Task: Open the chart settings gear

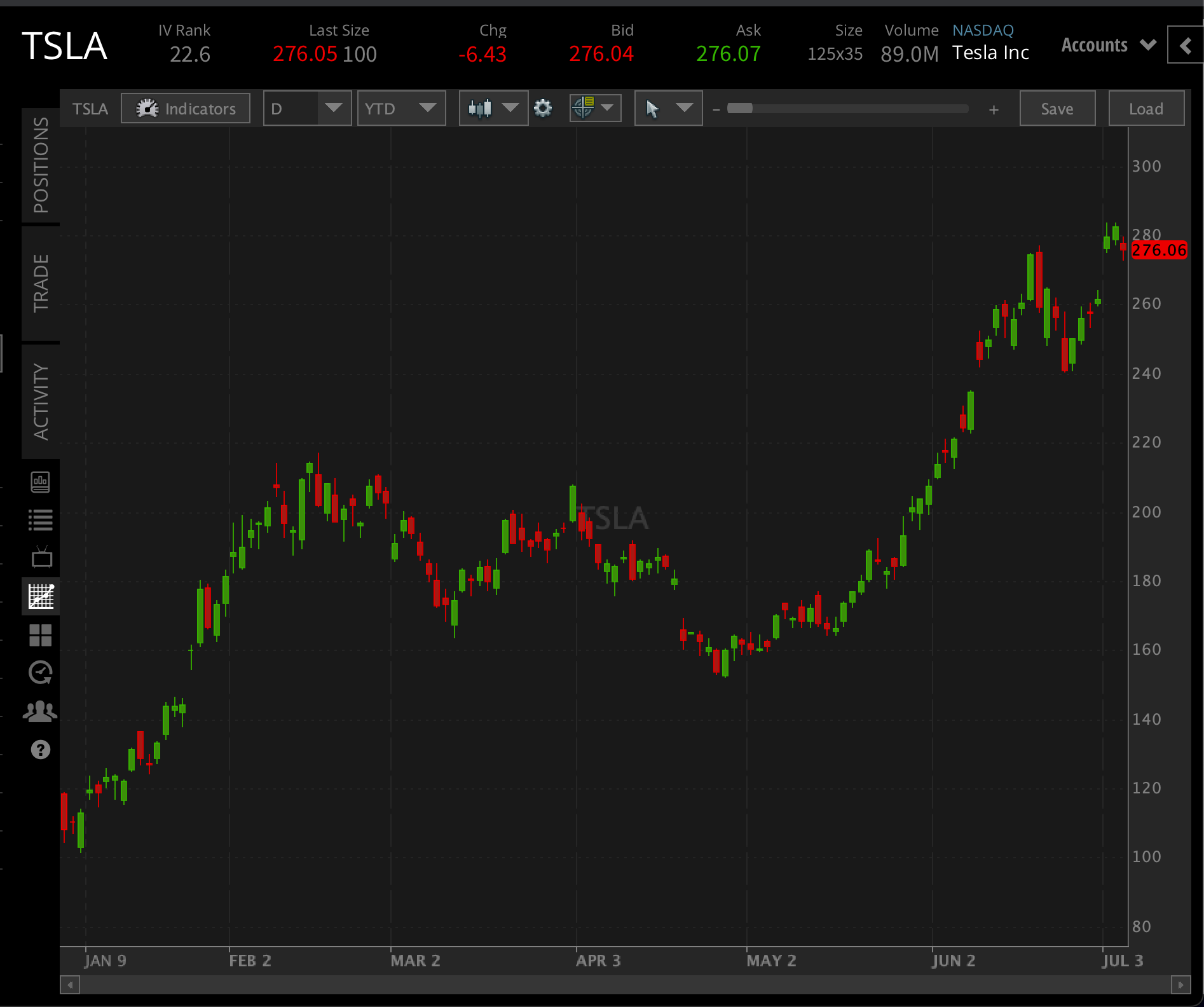Action: 542,108
